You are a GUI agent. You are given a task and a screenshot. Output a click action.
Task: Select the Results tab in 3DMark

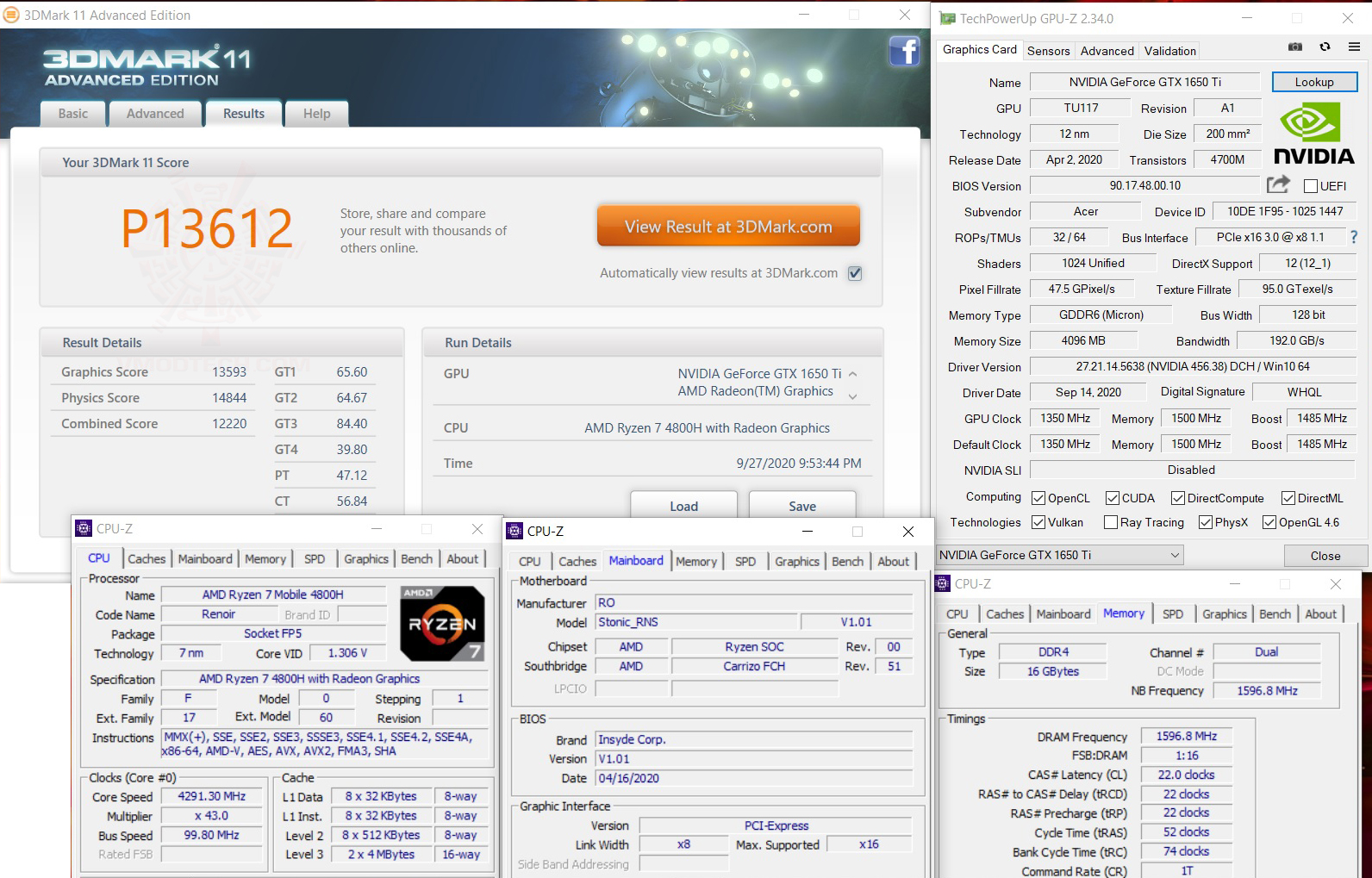pos(244,113)
